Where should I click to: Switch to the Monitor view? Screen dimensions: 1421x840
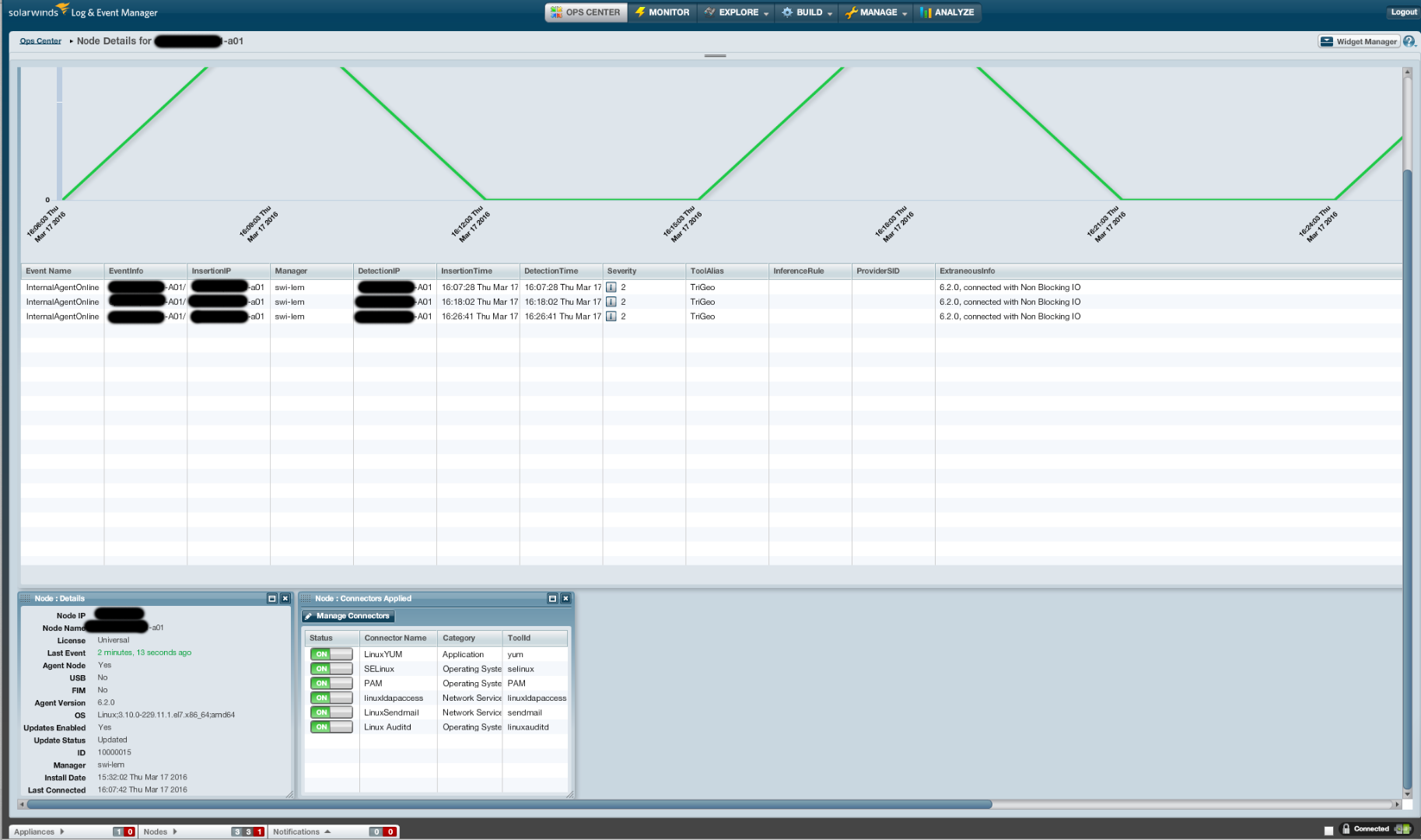[663, 12]
